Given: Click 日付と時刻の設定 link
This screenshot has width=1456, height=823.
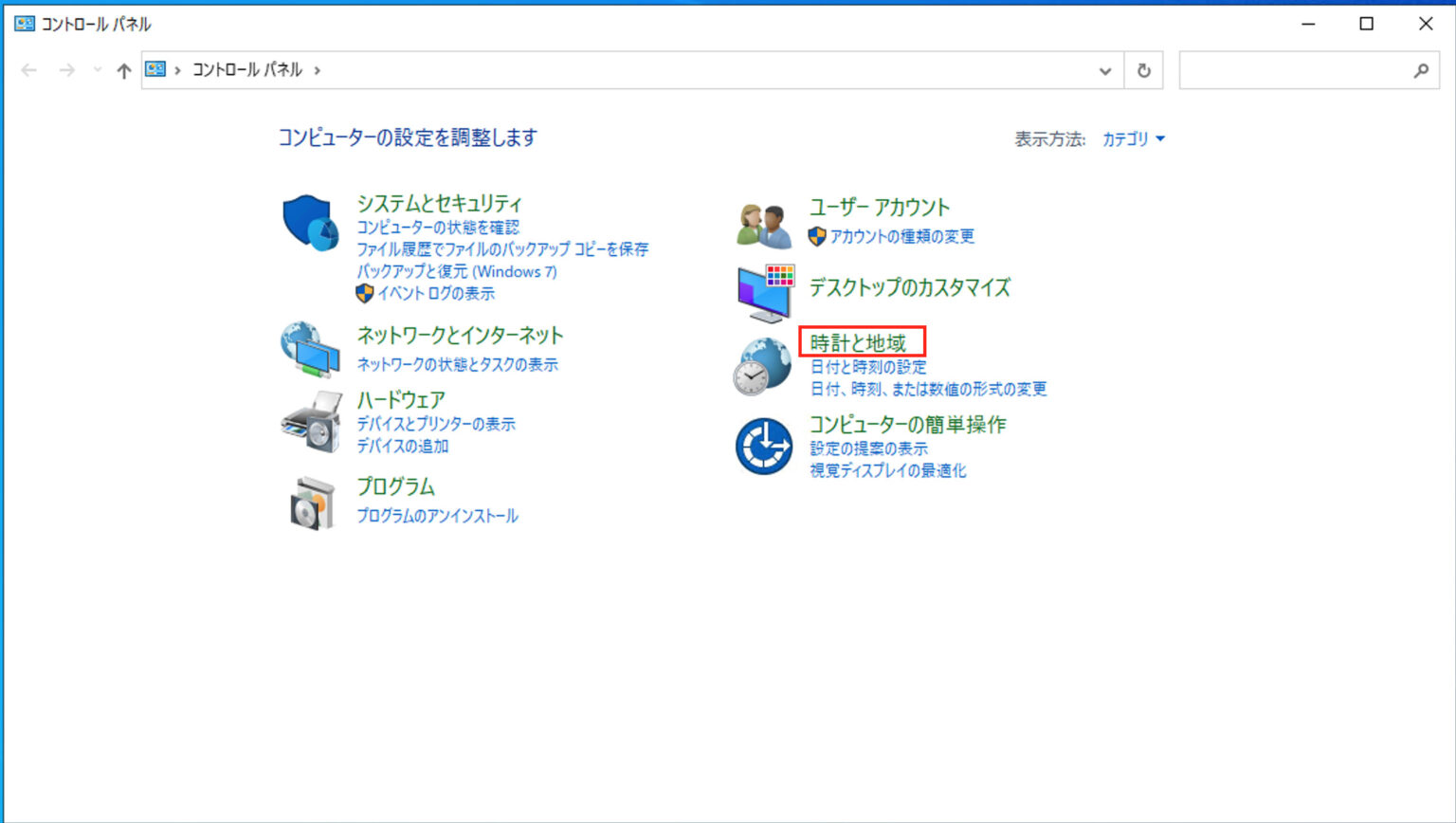Looking at the screenshot, I should coord(867,366).
